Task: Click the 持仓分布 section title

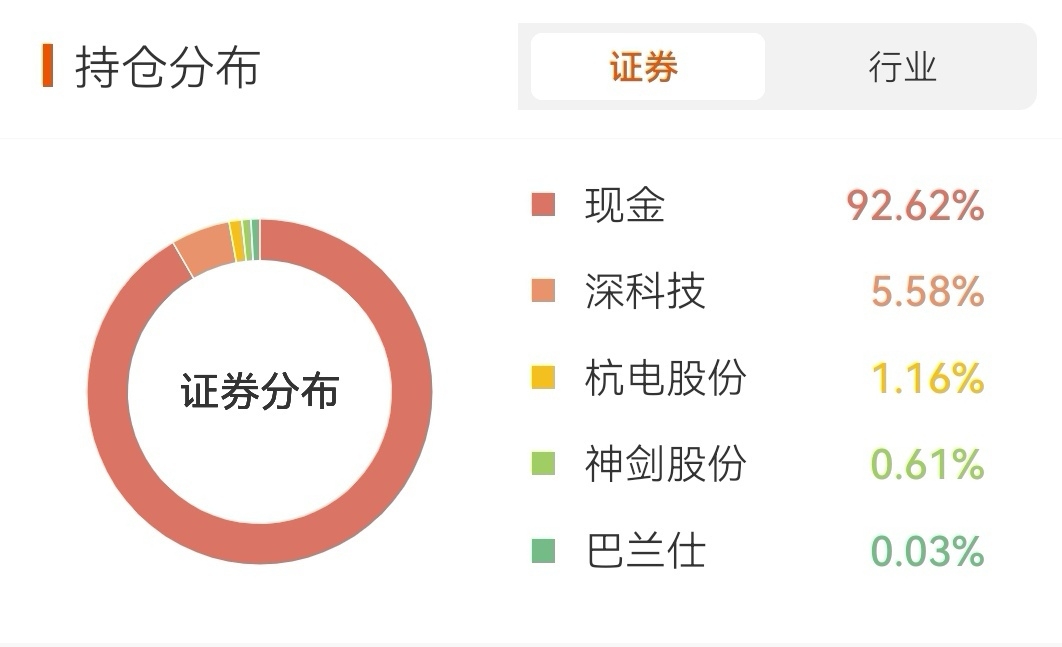Action: (x=167, y=66)
